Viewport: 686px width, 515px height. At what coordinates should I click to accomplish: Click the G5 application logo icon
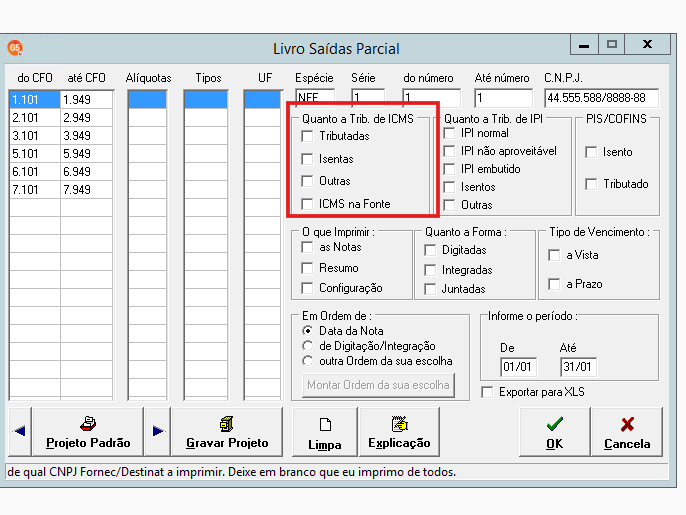point(15,48)
